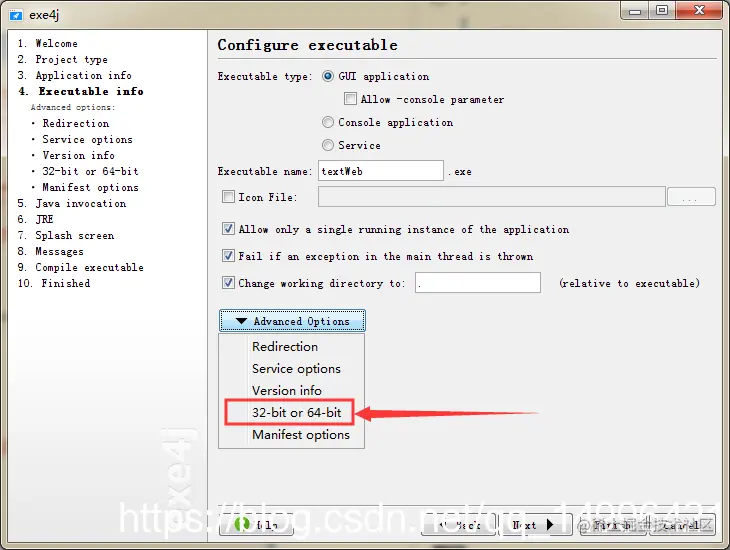Open Manifest options in sidebar
This screenshot has width=730, height=550.
click(x=90, y=187)
